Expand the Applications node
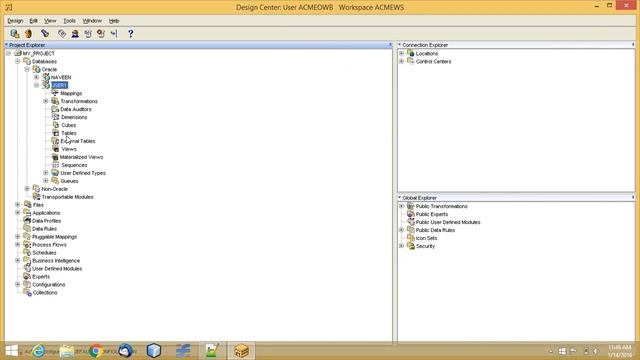 tap(18, 213)
